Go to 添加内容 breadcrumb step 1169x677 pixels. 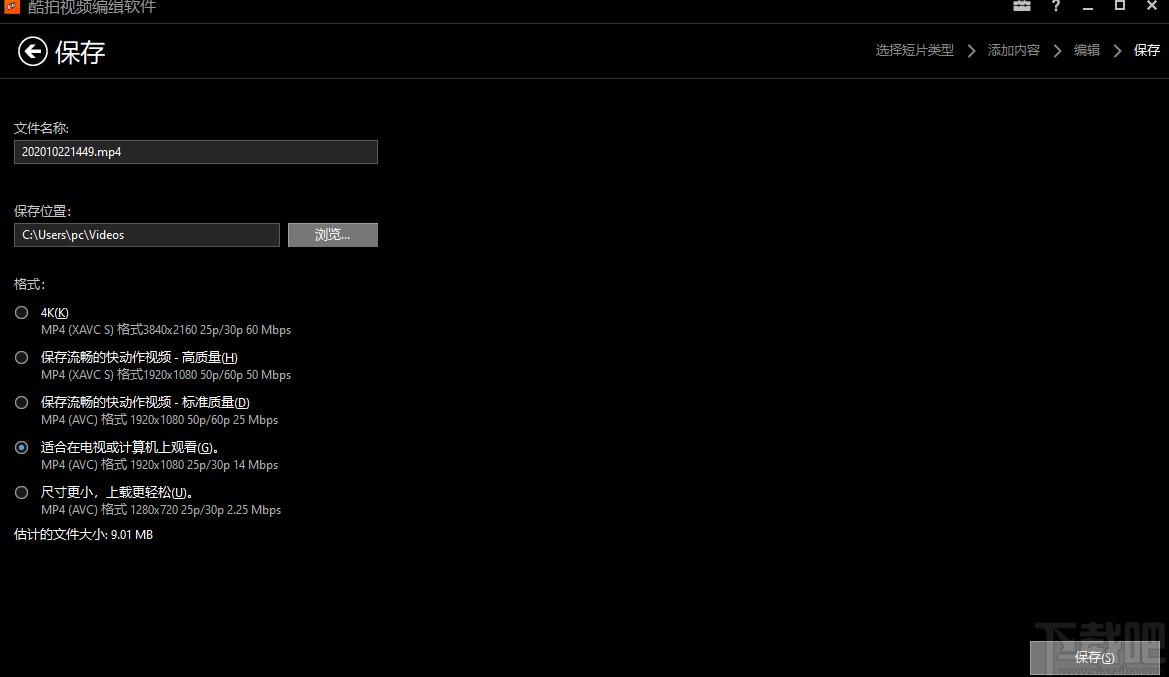[1013, 50]
